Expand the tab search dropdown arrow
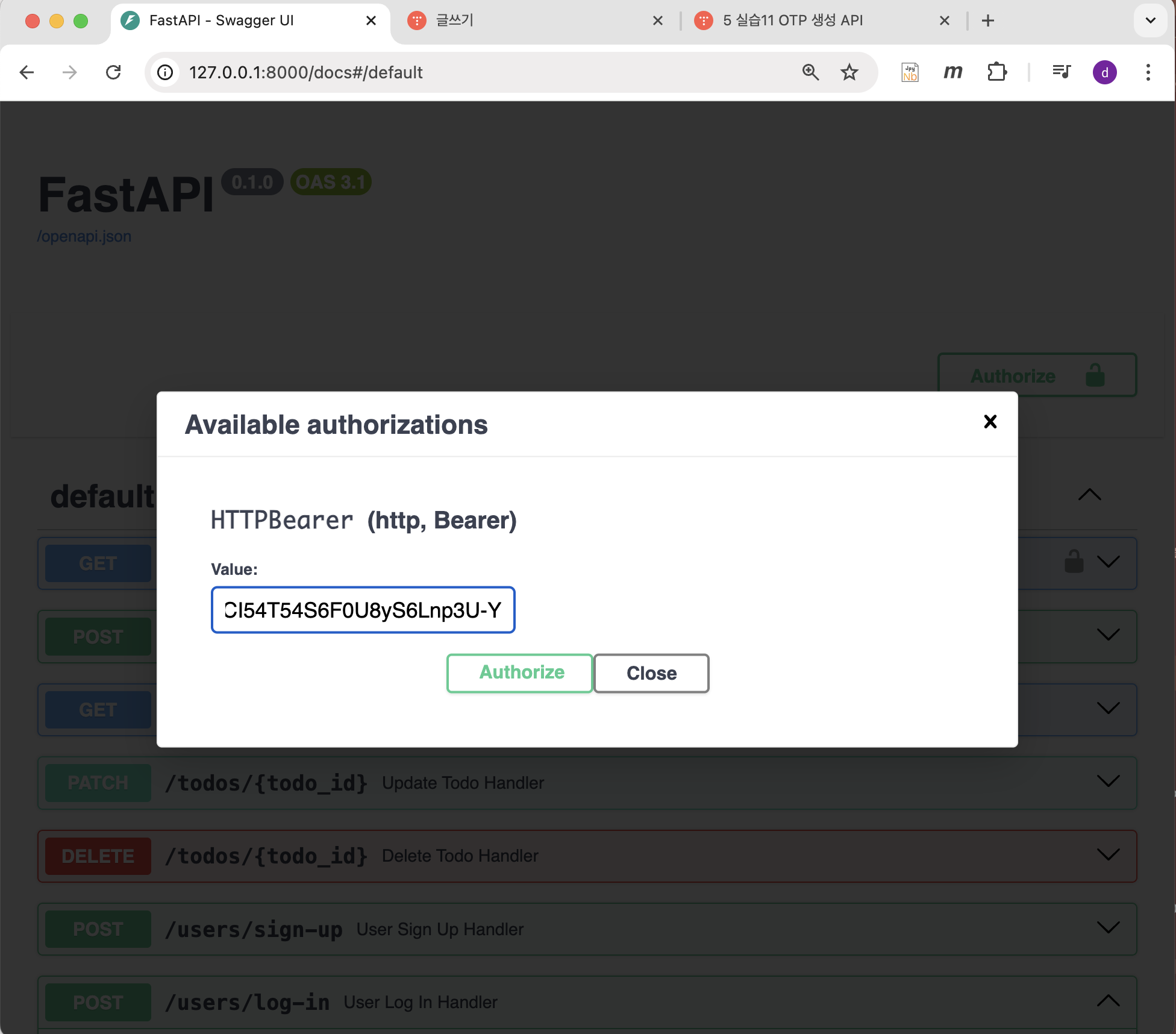Image resolution: width=1176 pixels, height=1034 pixels. click(x=1150, y=20)
